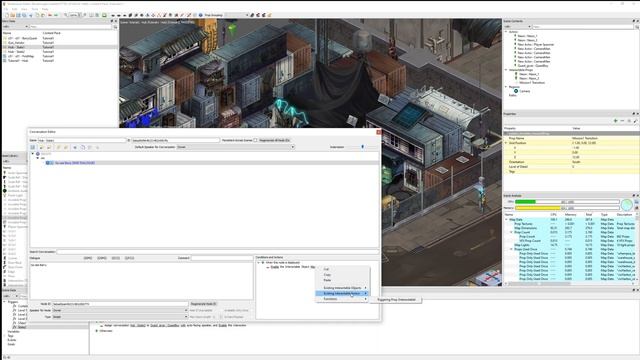This screenshot has width=640, height=360.
Task: Click the second Conversation Editor toolbar icon
Action: [x=42, y=147]
